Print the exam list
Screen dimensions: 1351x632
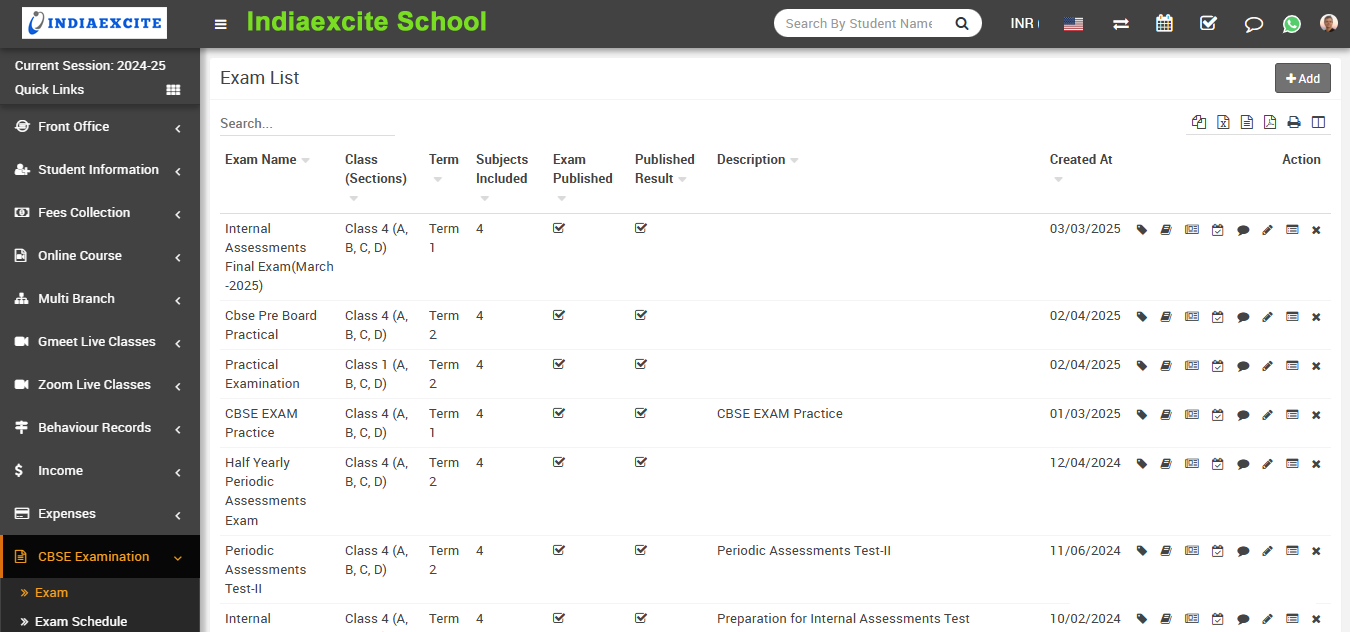(x=1294, y=123)
